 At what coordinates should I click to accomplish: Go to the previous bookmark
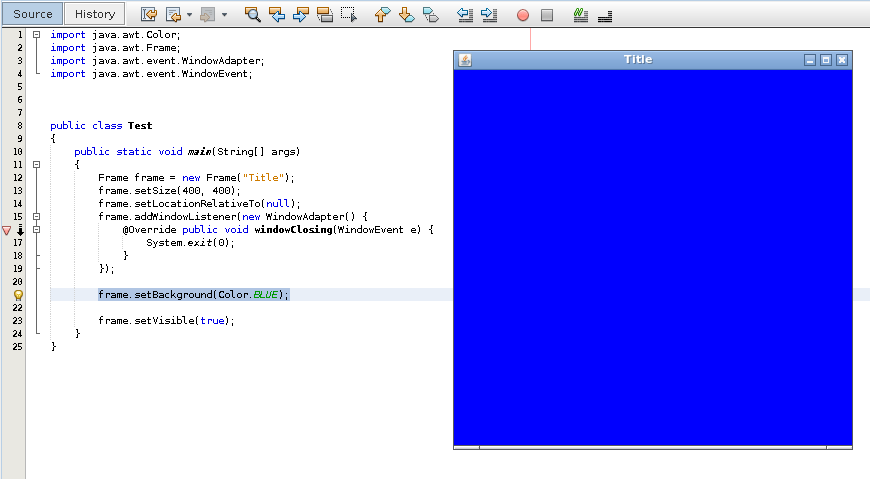(382, 15)
